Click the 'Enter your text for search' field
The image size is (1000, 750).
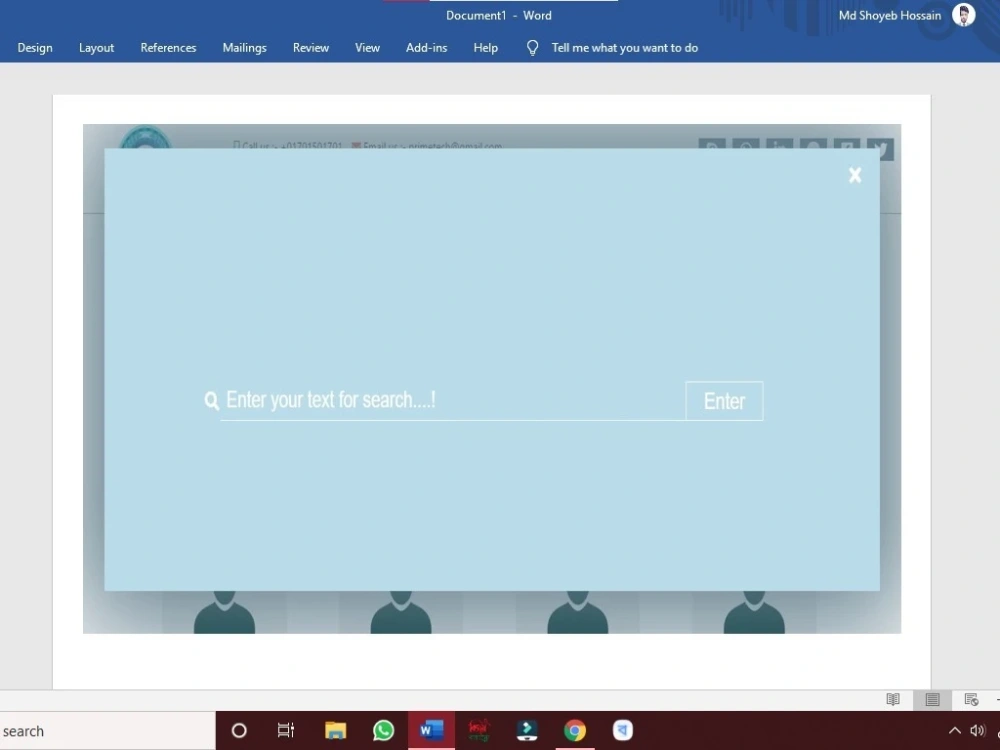coord(453,401)
